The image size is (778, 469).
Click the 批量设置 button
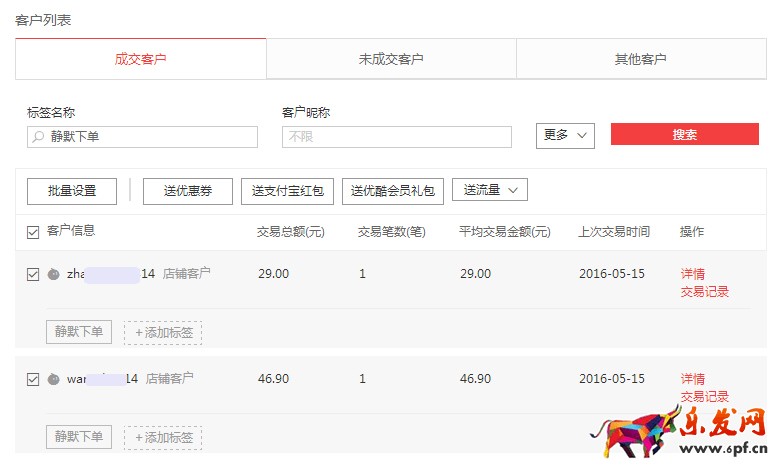(72, 191)
